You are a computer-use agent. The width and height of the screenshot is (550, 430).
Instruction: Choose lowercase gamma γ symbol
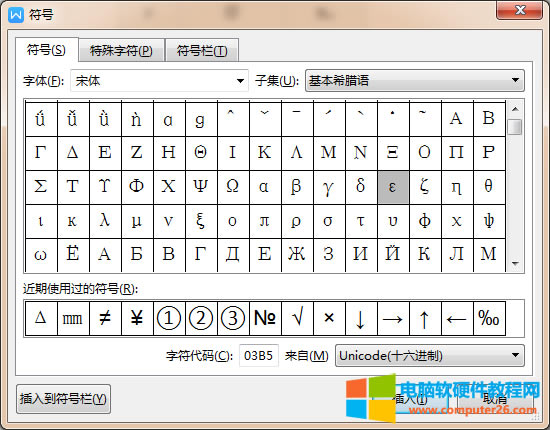coord(329,187)
